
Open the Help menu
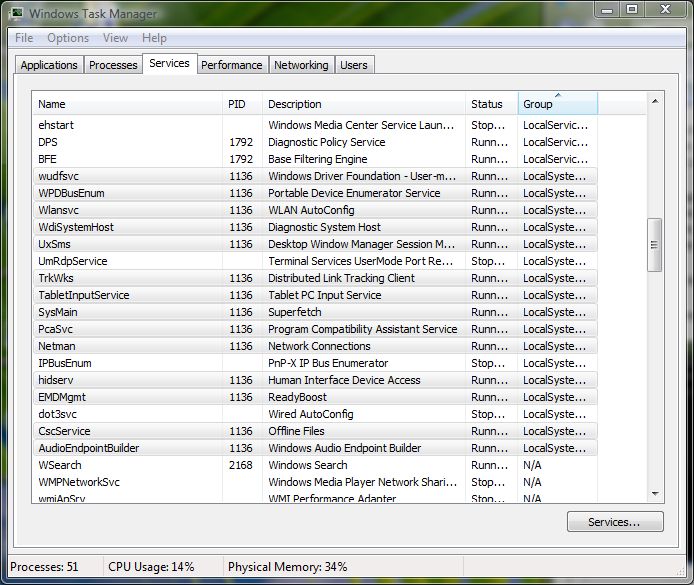(x=154, y=38)
